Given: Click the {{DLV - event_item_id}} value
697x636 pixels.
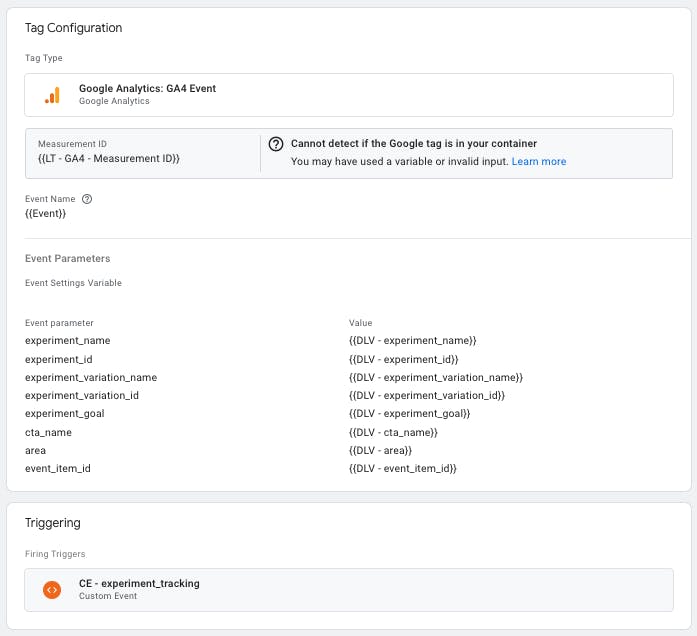Looking at the screenshot, I should pyautogui.click(x=403, y=468).
